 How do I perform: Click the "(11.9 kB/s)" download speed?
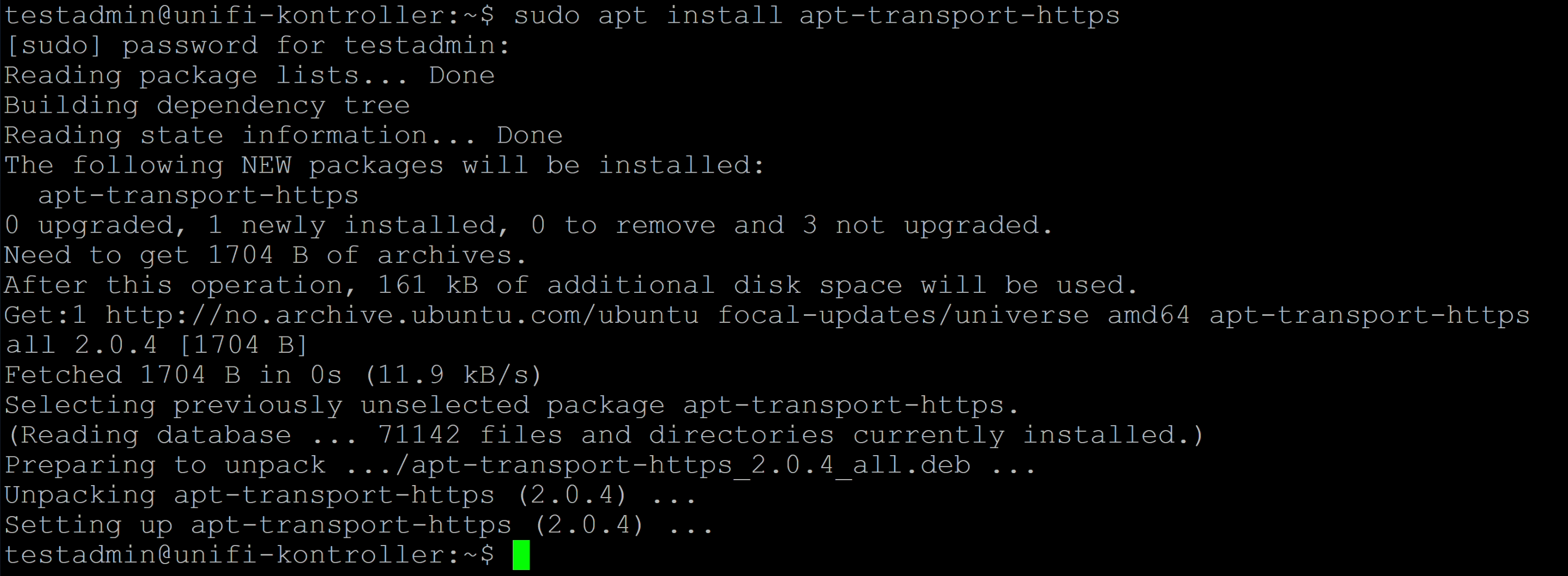point(453,375)
